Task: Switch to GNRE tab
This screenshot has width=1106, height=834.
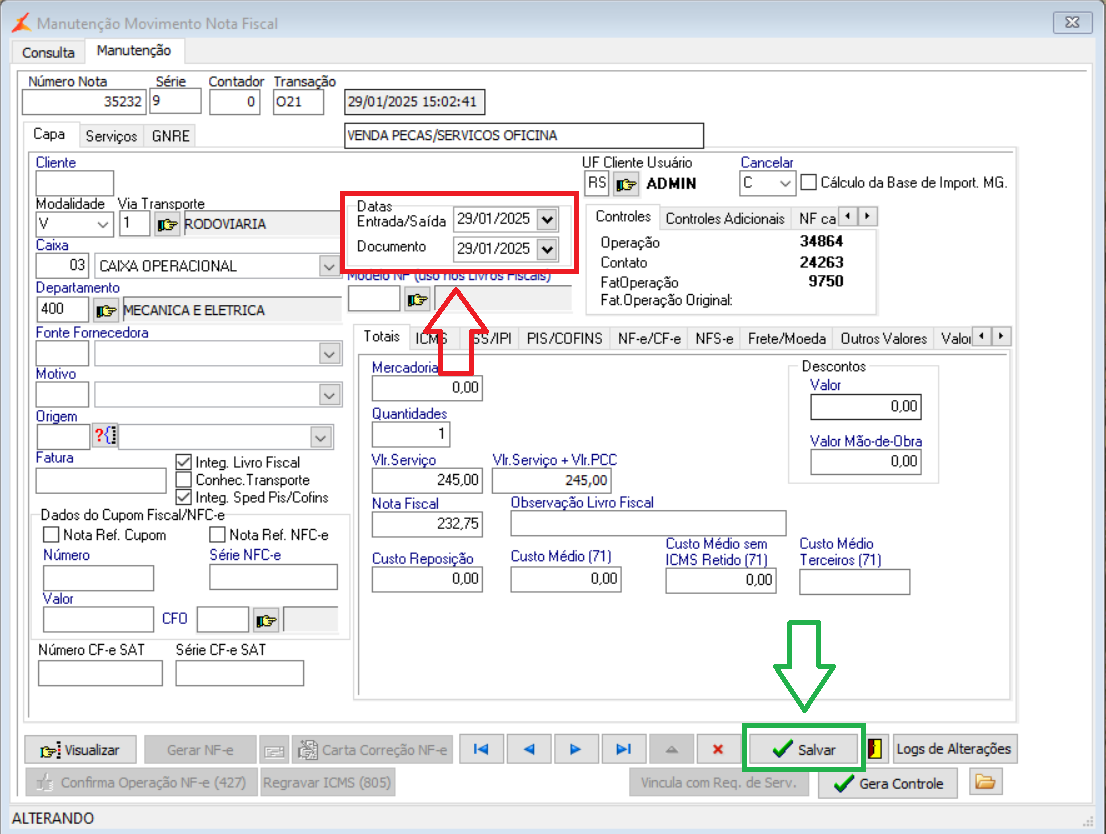Action: coord(170,136)
